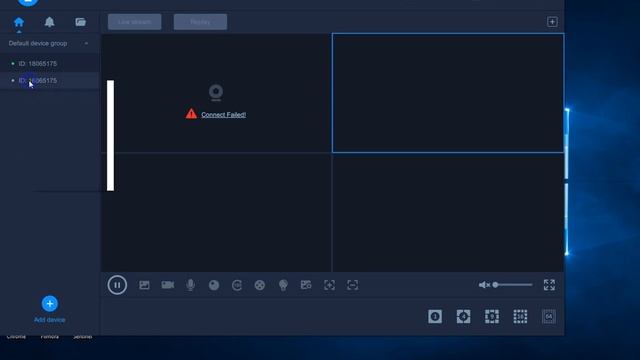Take a snapshot of the stream
The width and height of the screenshot is (640, 360).
coord(144,285)
